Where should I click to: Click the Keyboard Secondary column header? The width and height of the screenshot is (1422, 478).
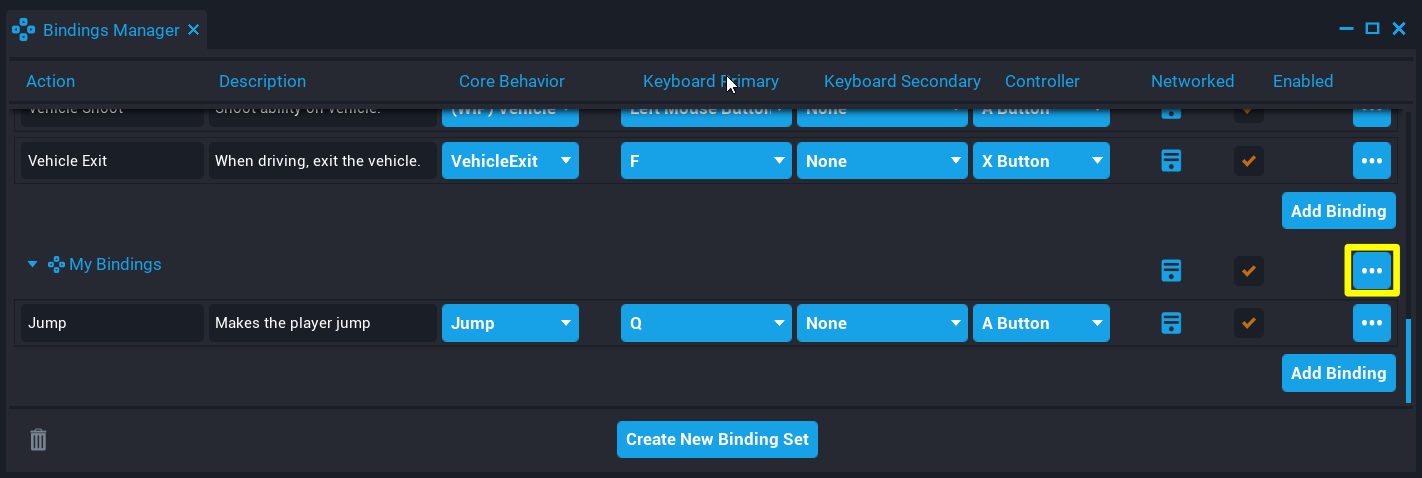902,81
